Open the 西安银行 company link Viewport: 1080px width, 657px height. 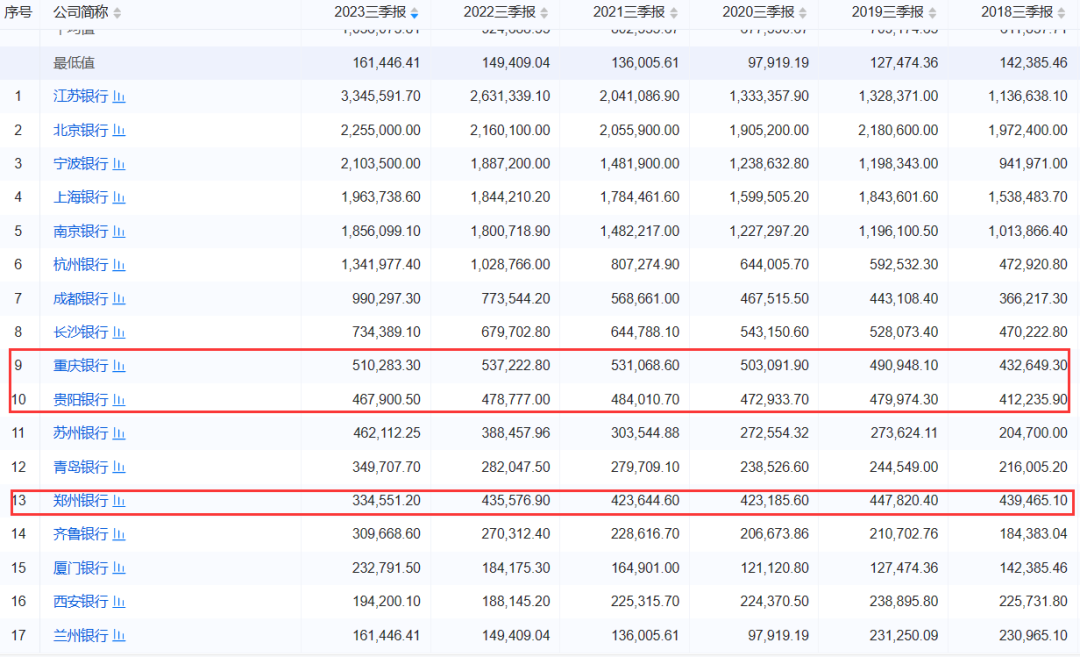(x=80, y=602)
